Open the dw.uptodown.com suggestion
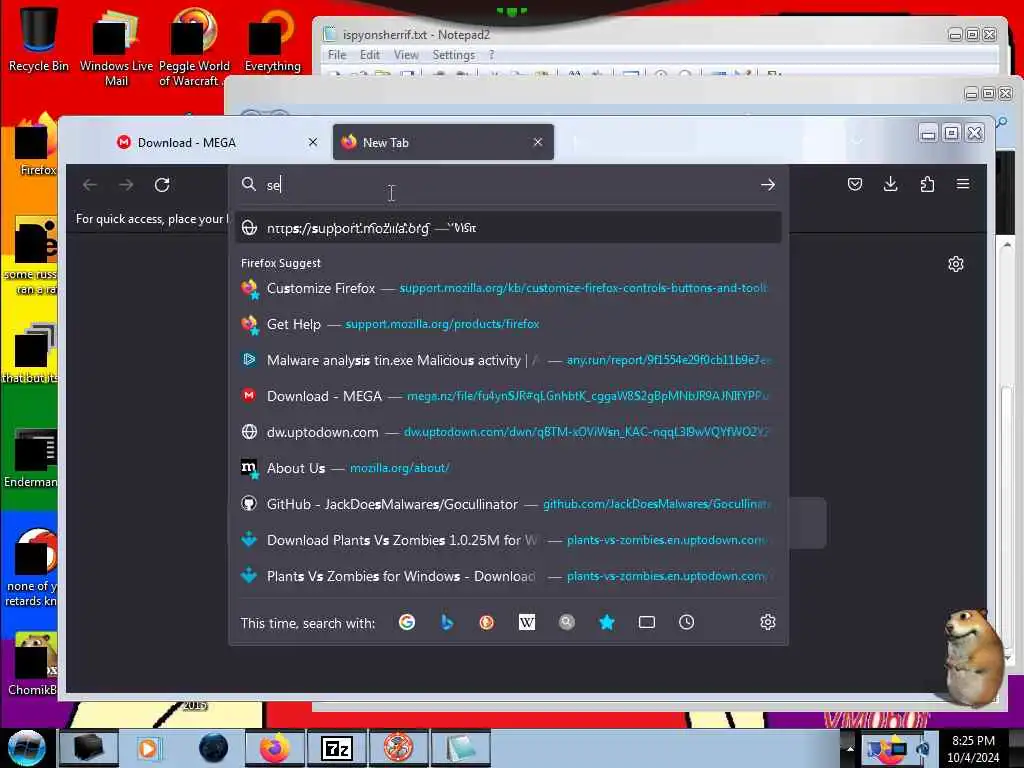The height and width of the screenshot is (768, 1024). (508, 432)
